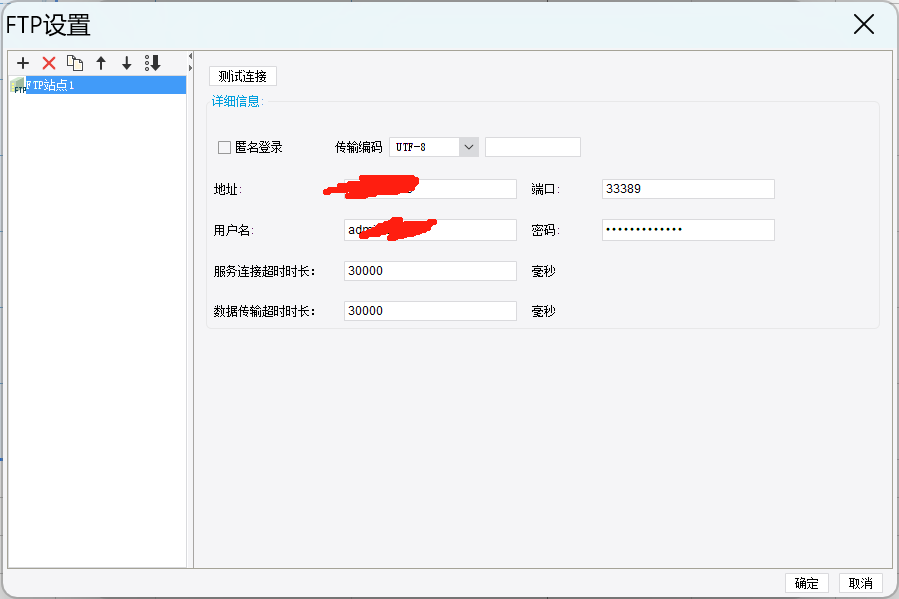
Task: Move FTP site down in list
Action: pyautogui.click(x=127, y=63)
